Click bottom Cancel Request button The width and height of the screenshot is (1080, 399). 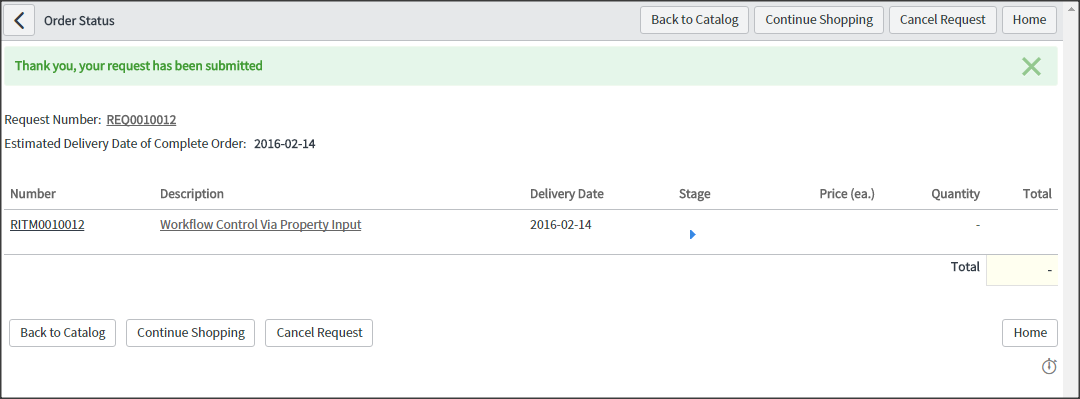tap(319, 333)
